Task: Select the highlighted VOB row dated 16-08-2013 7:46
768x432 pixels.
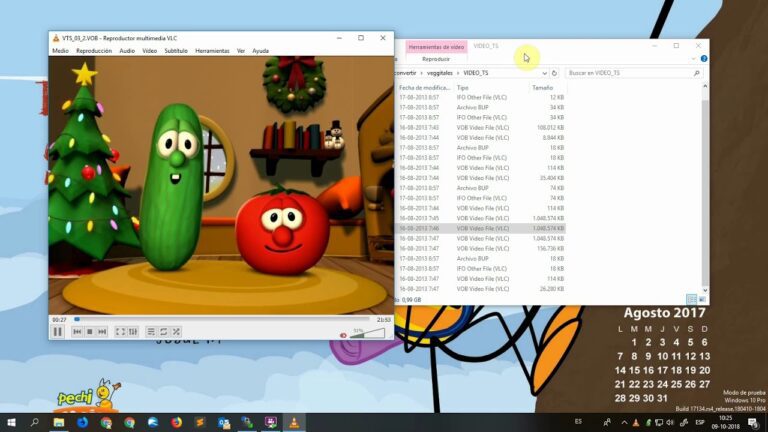Action: (x=480, y=229)
